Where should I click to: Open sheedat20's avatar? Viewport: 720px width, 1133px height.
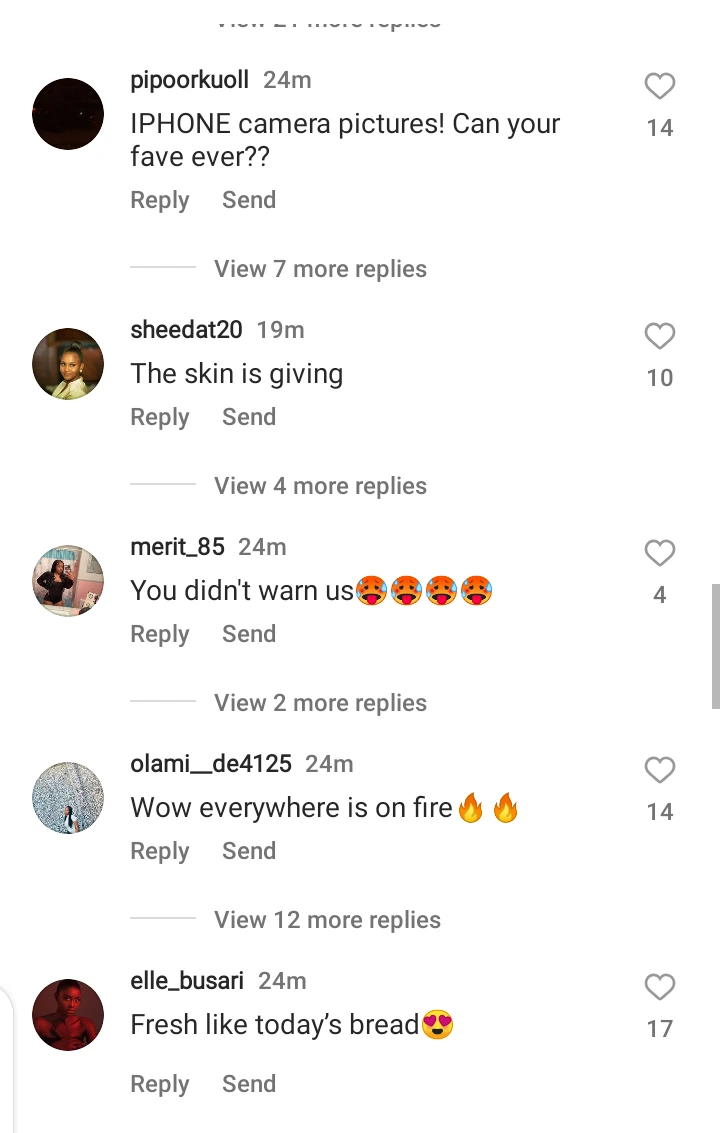tap(68, 364)
